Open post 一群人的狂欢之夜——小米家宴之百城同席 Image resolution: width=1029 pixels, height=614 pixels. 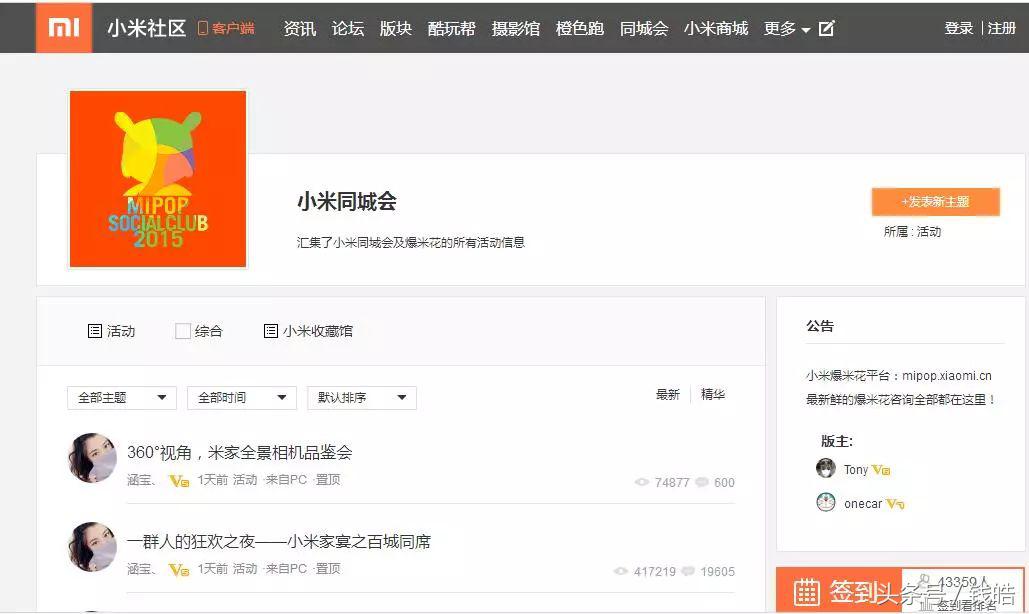pyautogui.click(x=279, y=541)
